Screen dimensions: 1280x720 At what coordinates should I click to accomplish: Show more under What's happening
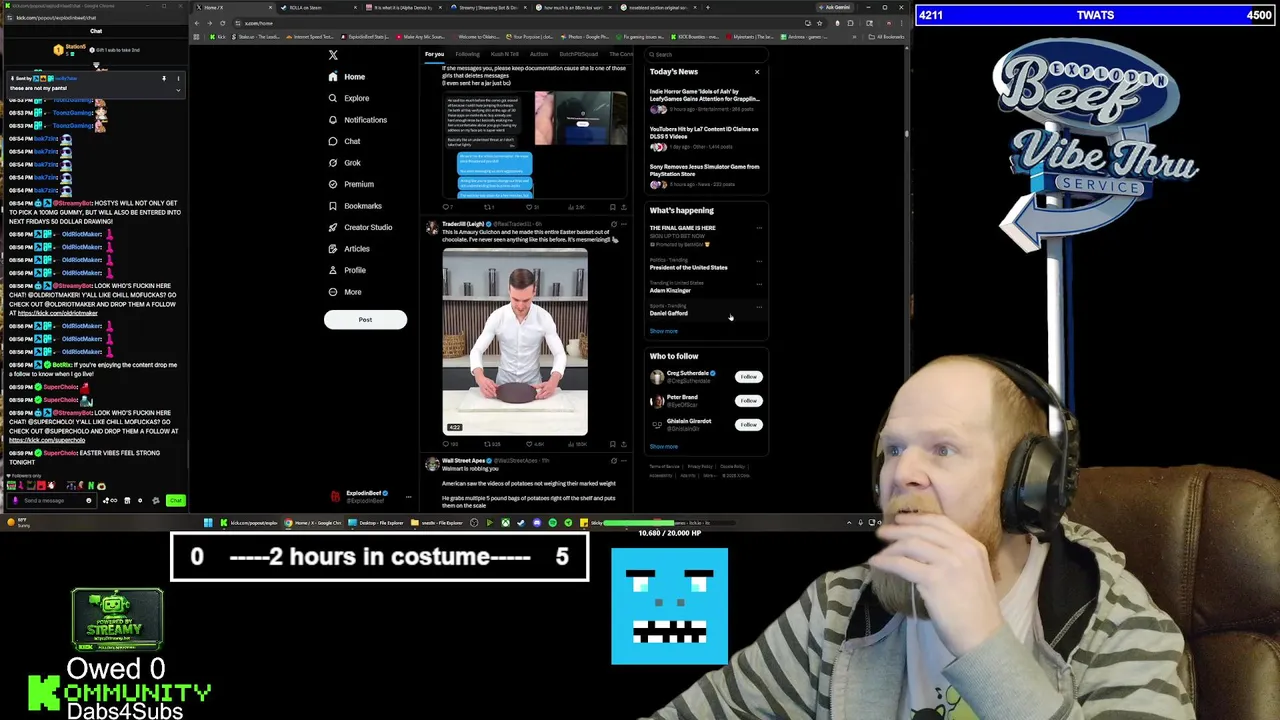point(664,331)
